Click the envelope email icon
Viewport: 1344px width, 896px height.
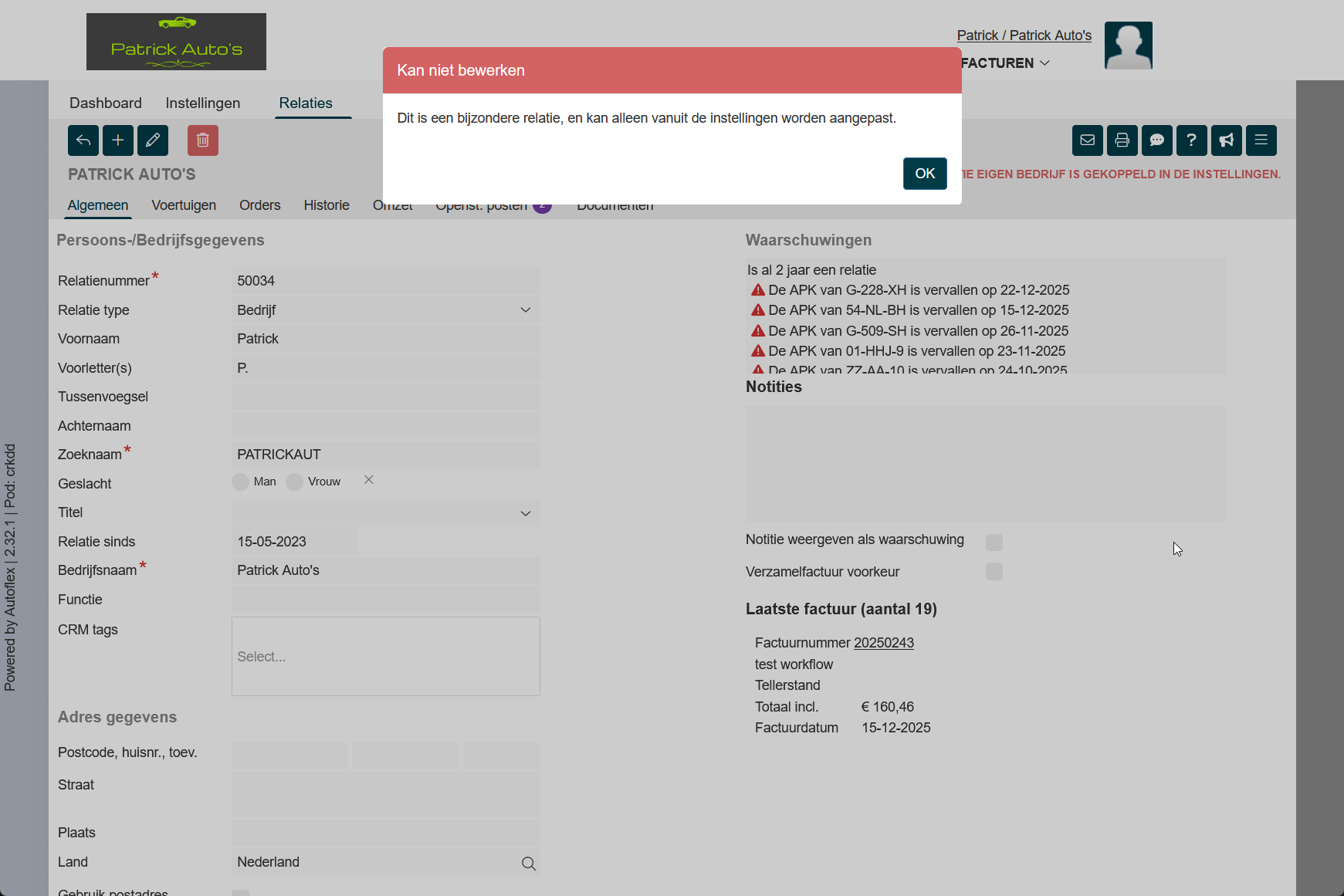coord(1087,140)
